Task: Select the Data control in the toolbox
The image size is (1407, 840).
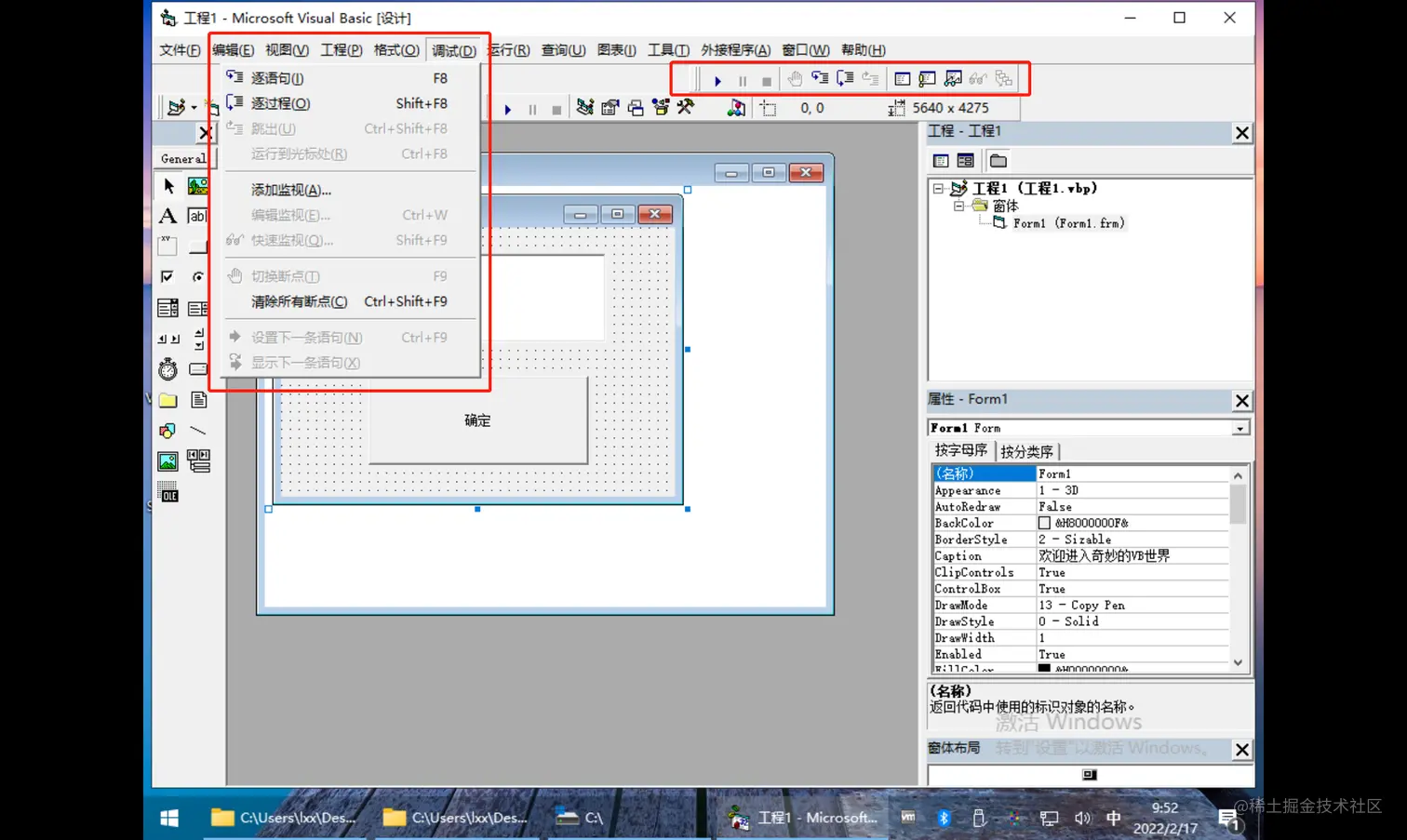Action: [197, 461]
